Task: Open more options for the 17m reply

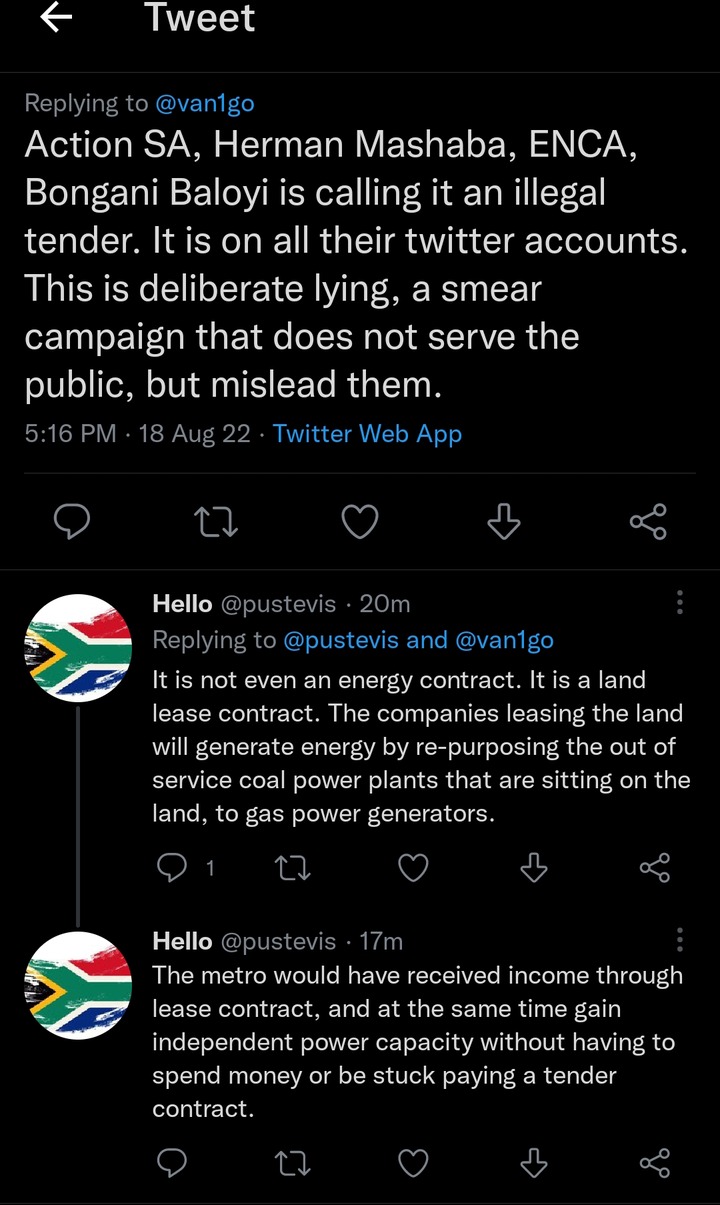Action: 680,939
